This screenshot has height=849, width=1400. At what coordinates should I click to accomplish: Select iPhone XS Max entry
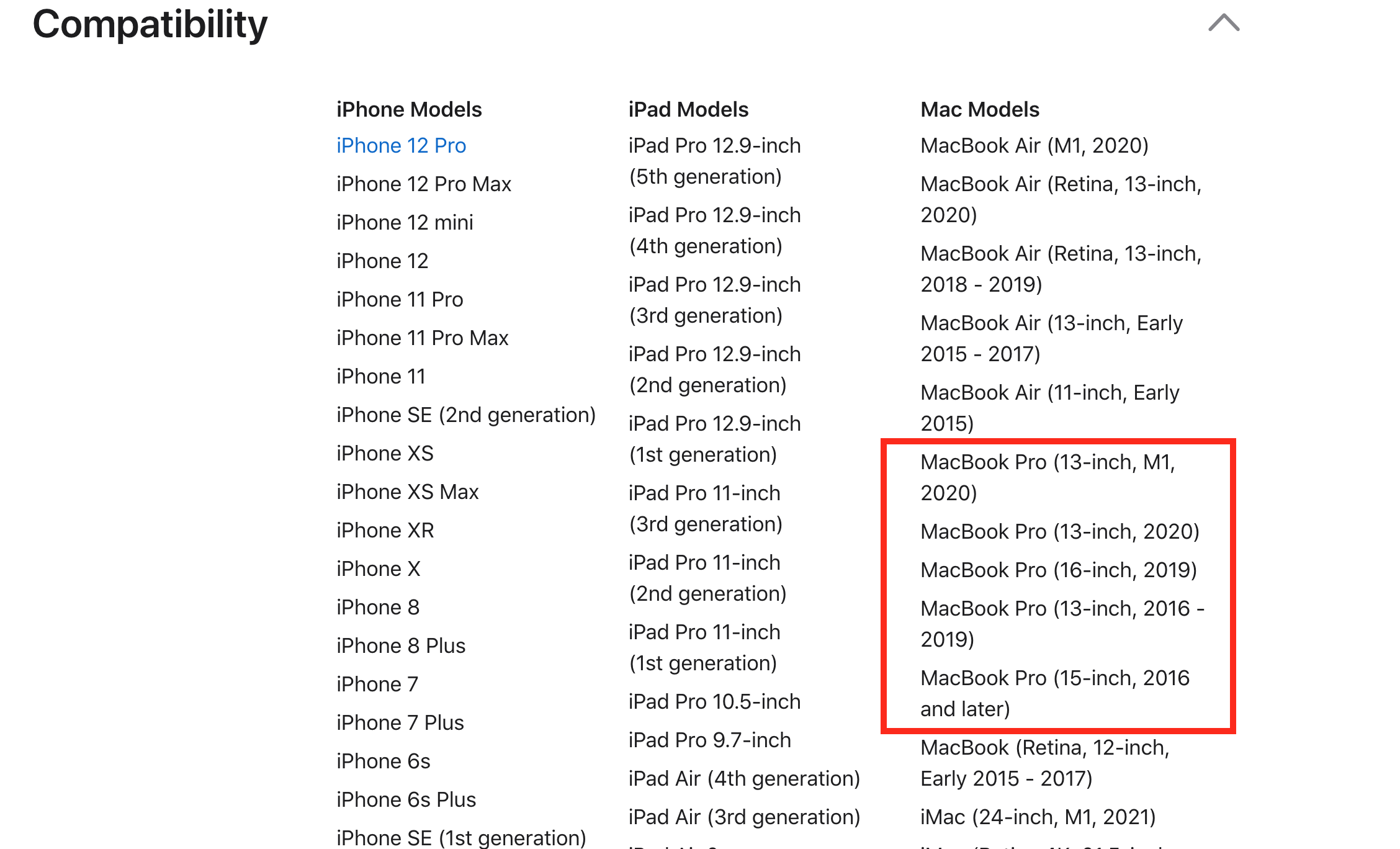[408, 492]
